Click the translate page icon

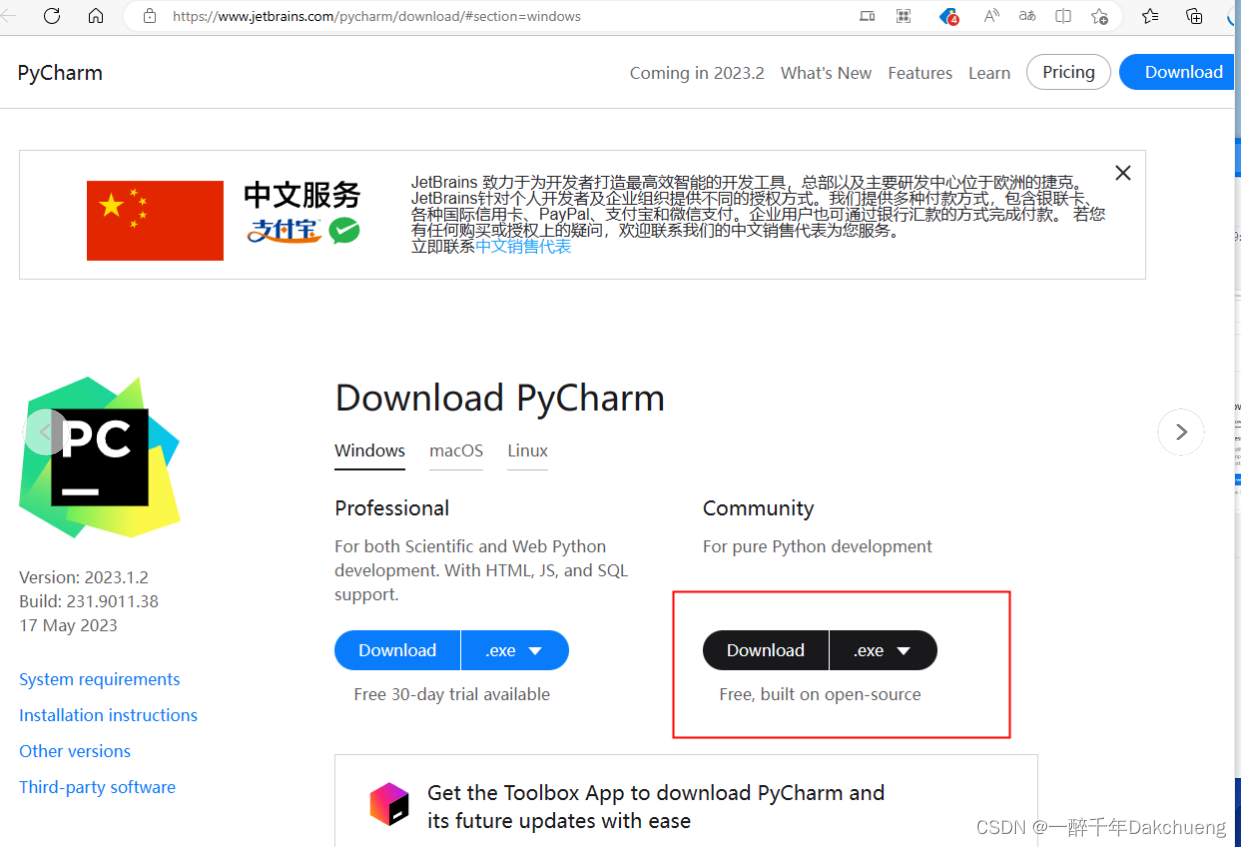click(x=1027, y=16)
